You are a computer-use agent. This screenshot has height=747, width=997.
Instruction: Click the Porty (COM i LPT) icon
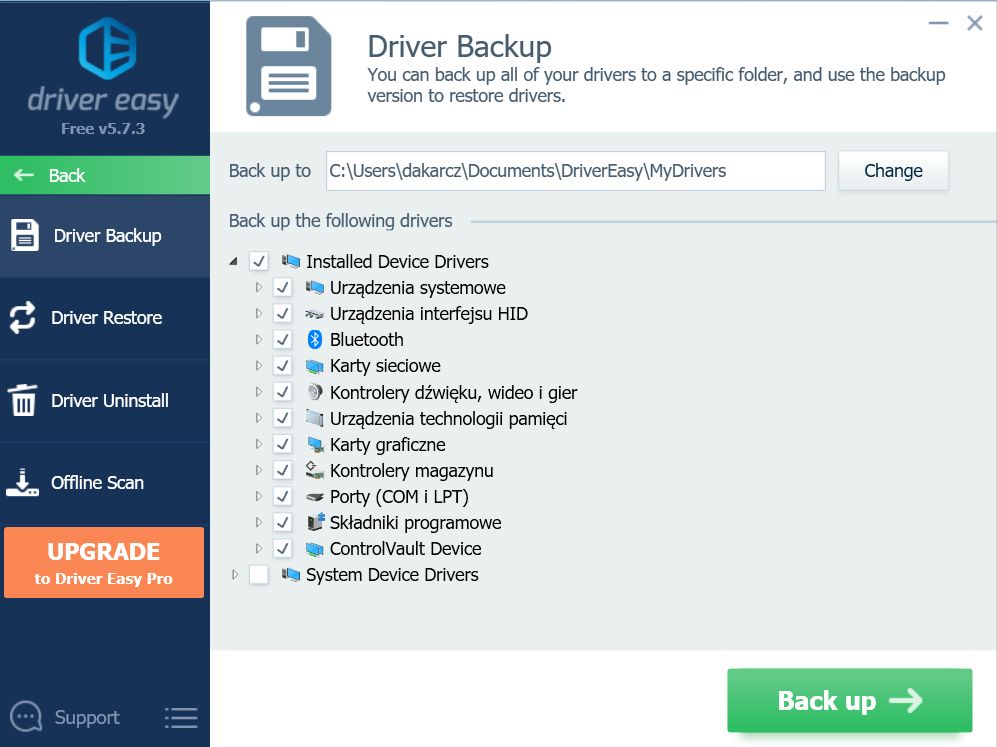[x=314, y=496]
